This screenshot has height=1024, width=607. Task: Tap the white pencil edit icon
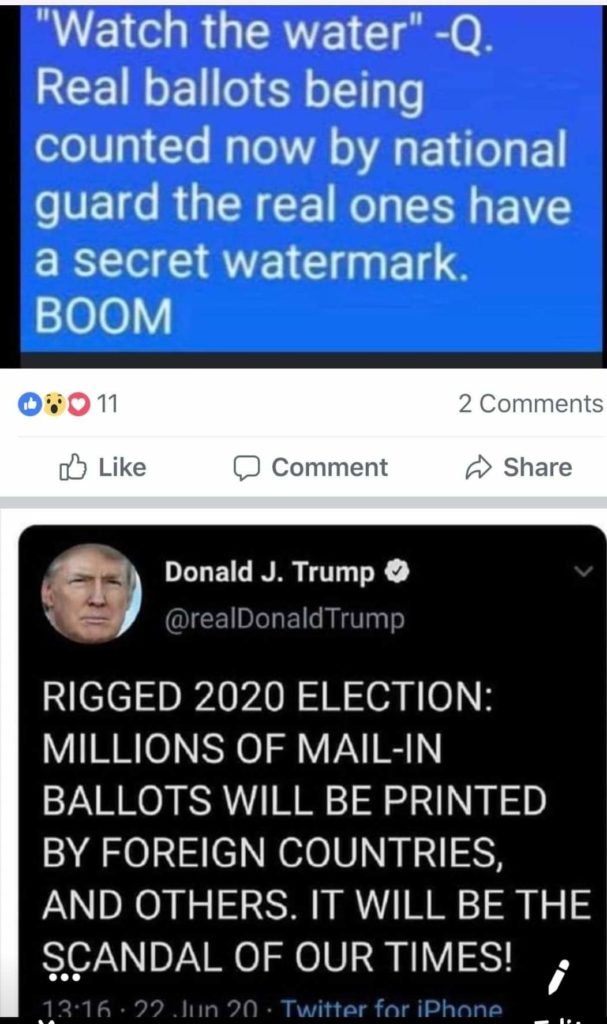click(557, 977)
